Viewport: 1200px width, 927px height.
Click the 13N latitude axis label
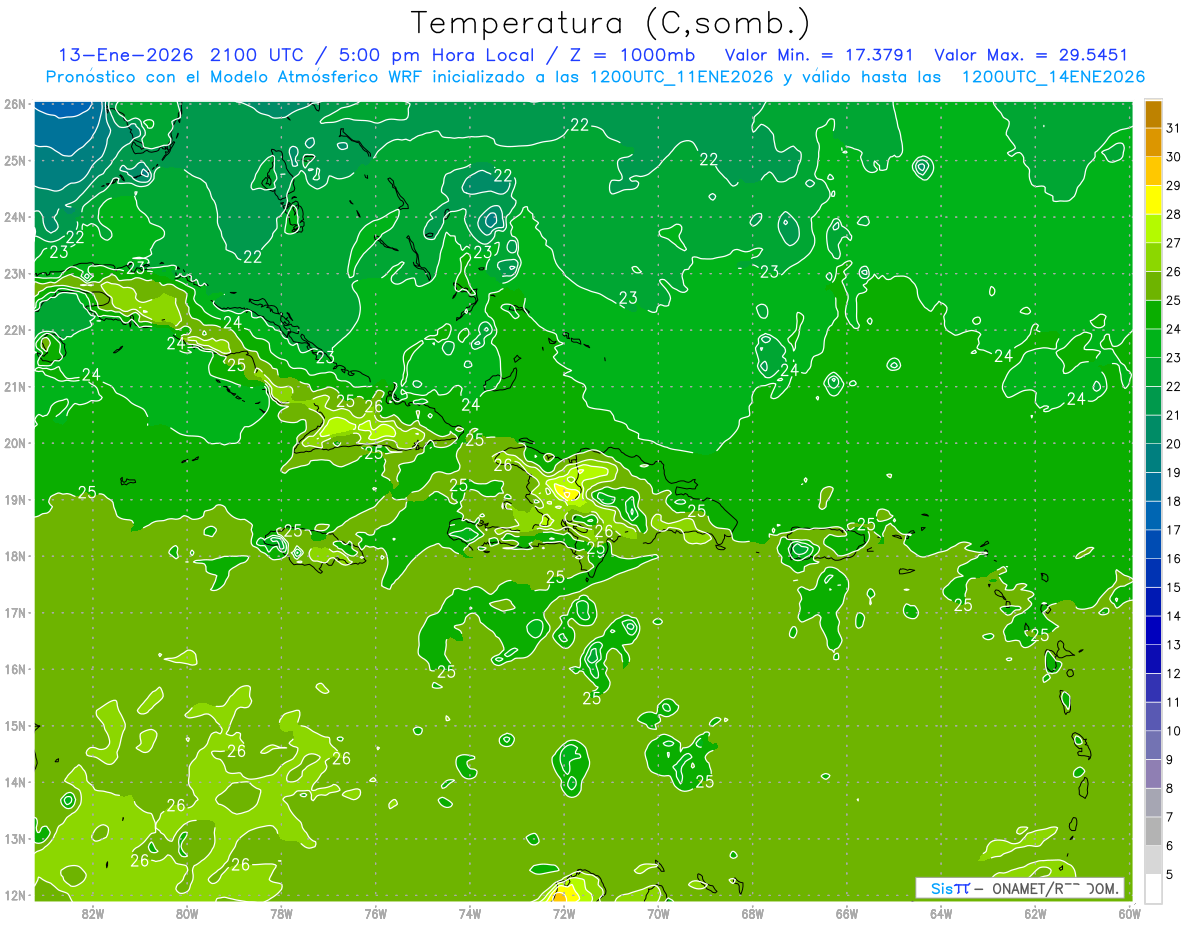pos(16,839)
